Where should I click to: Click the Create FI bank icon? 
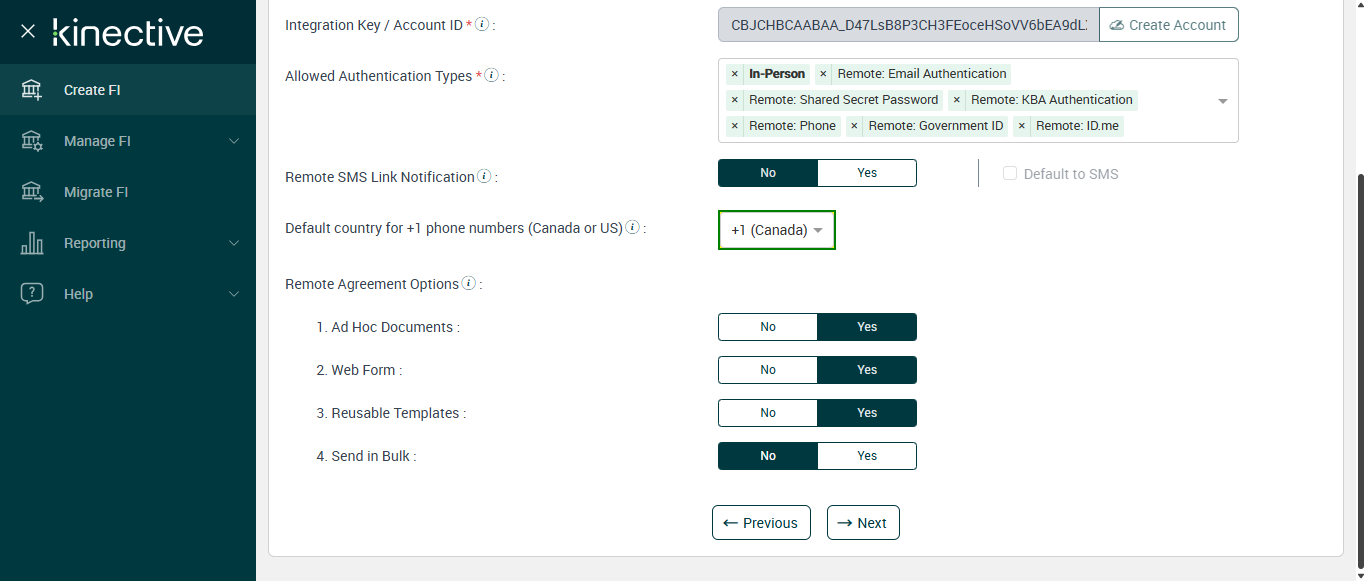click(x=32, y=90)
